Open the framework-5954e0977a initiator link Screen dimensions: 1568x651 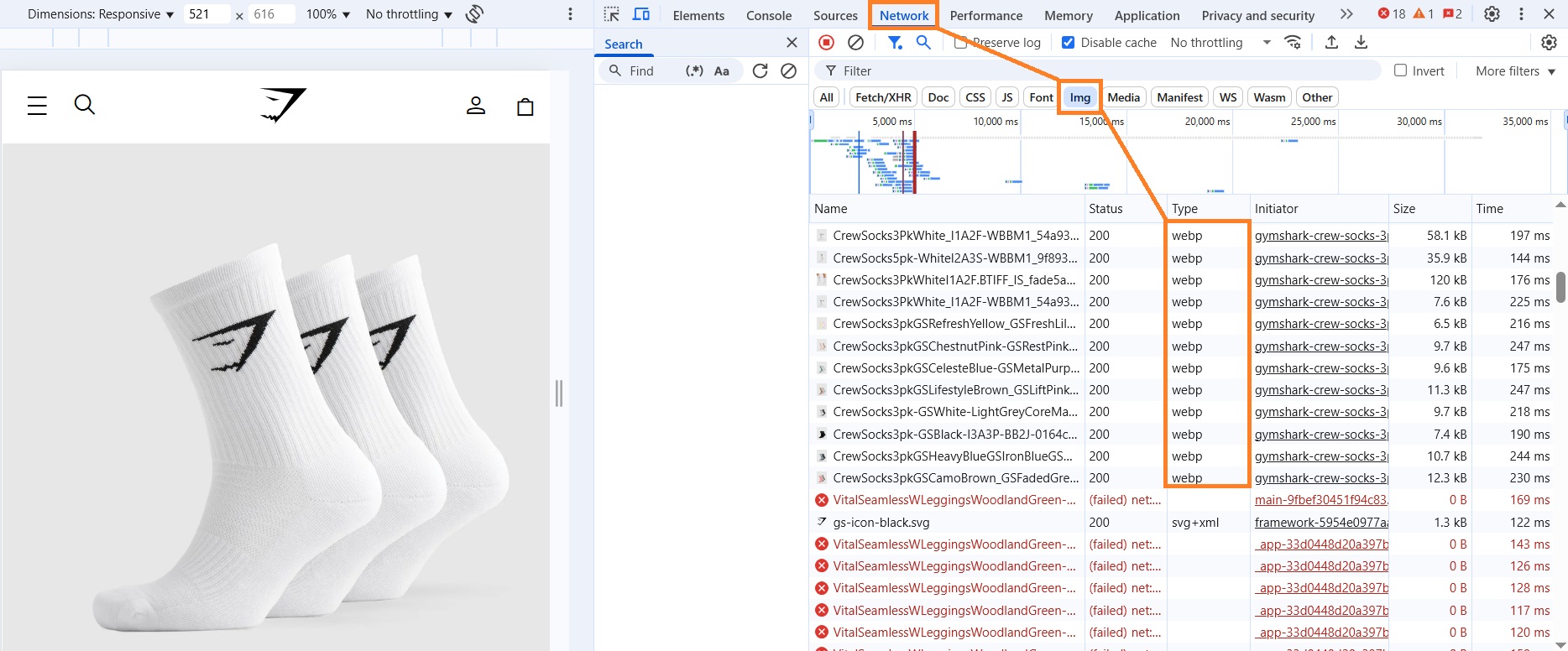[1320, 522]
